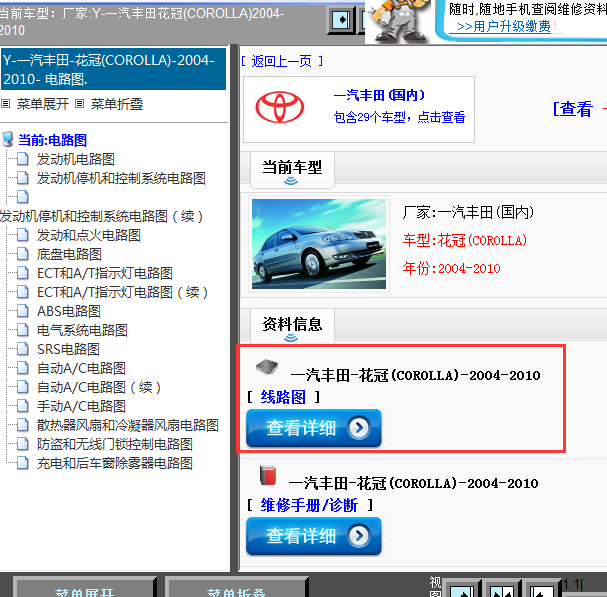Click 包含29个车型，点击查看 link
Image resolution: width=607 pixels, height=597 pixels.
click(399, 117)
